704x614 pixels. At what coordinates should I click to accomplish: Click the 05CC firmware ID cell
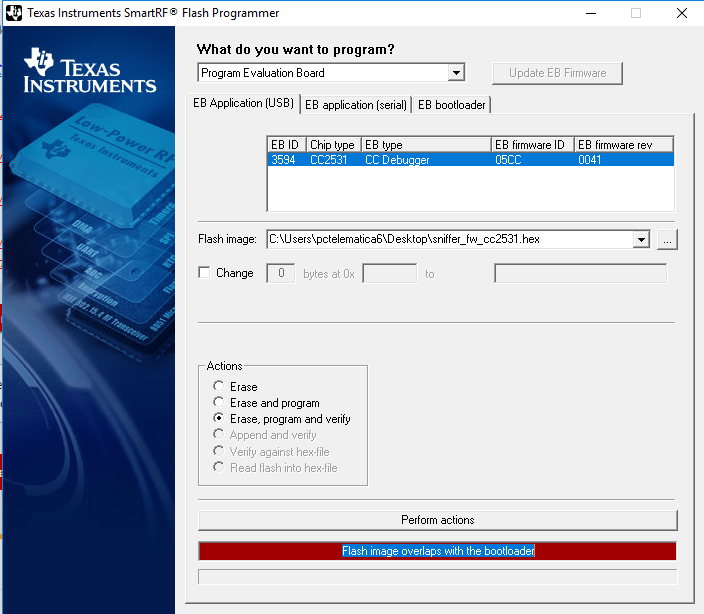click(508, 160)
